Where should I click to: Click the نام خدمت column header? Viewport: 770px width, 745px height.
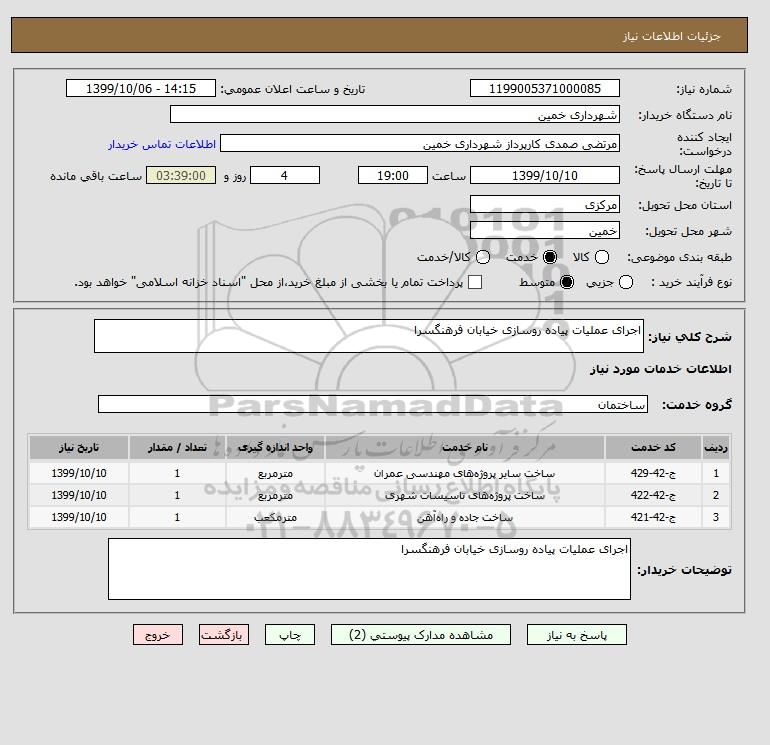pos(465,447)
